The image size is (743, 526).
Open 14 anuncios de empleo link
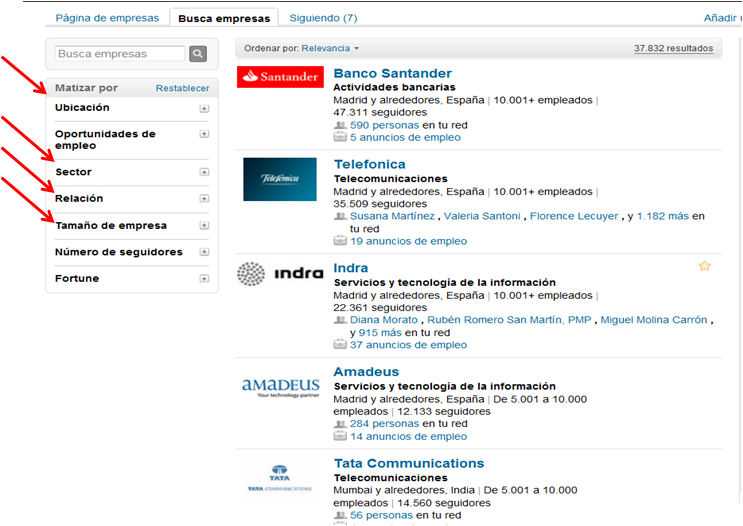pyautogui.click(x=408, y=436)
